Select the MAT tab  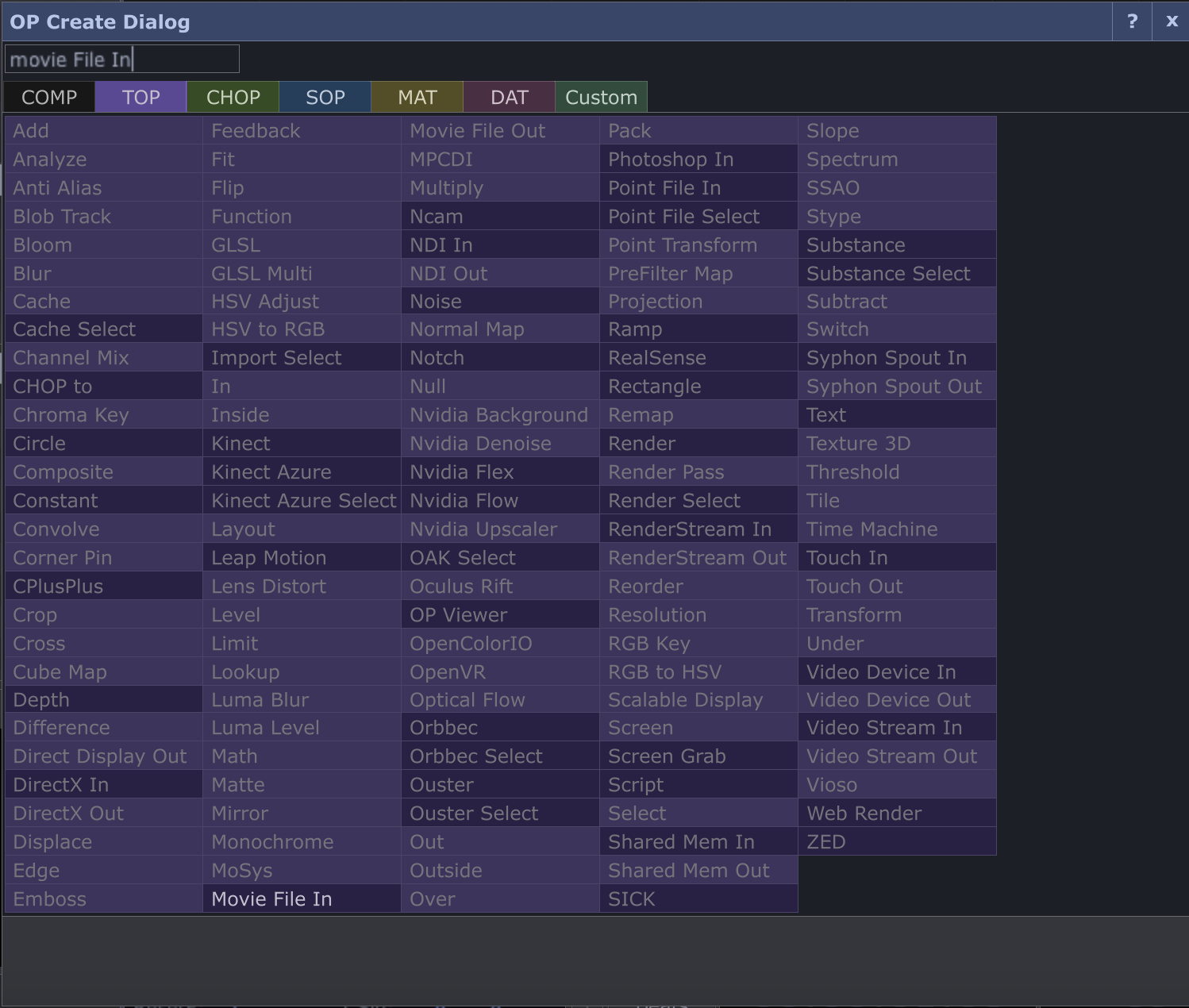click(417, 98)
